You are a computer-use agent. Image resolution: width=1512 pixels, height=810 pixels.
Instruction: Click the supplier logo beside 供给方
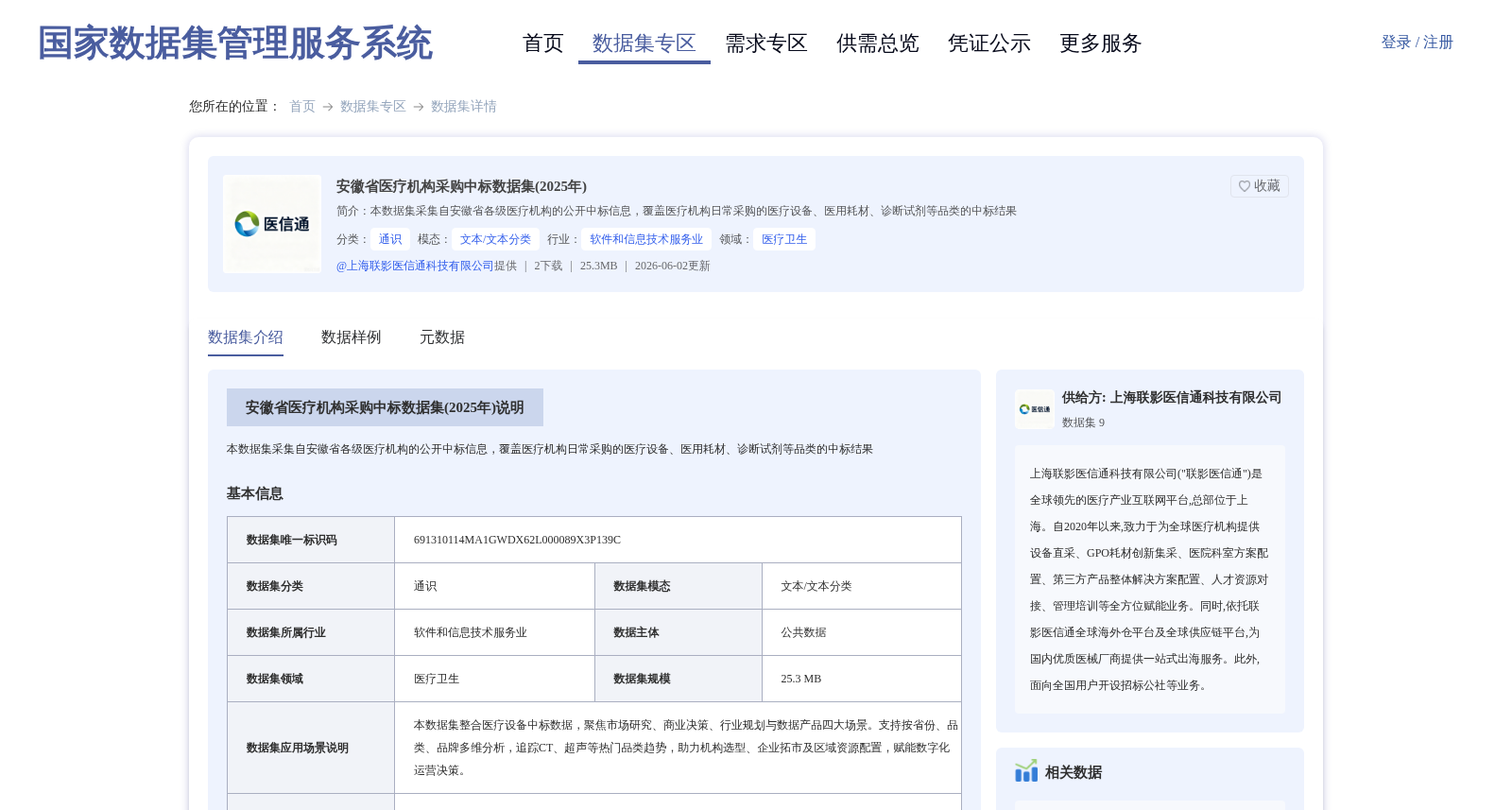point(1035,409)
